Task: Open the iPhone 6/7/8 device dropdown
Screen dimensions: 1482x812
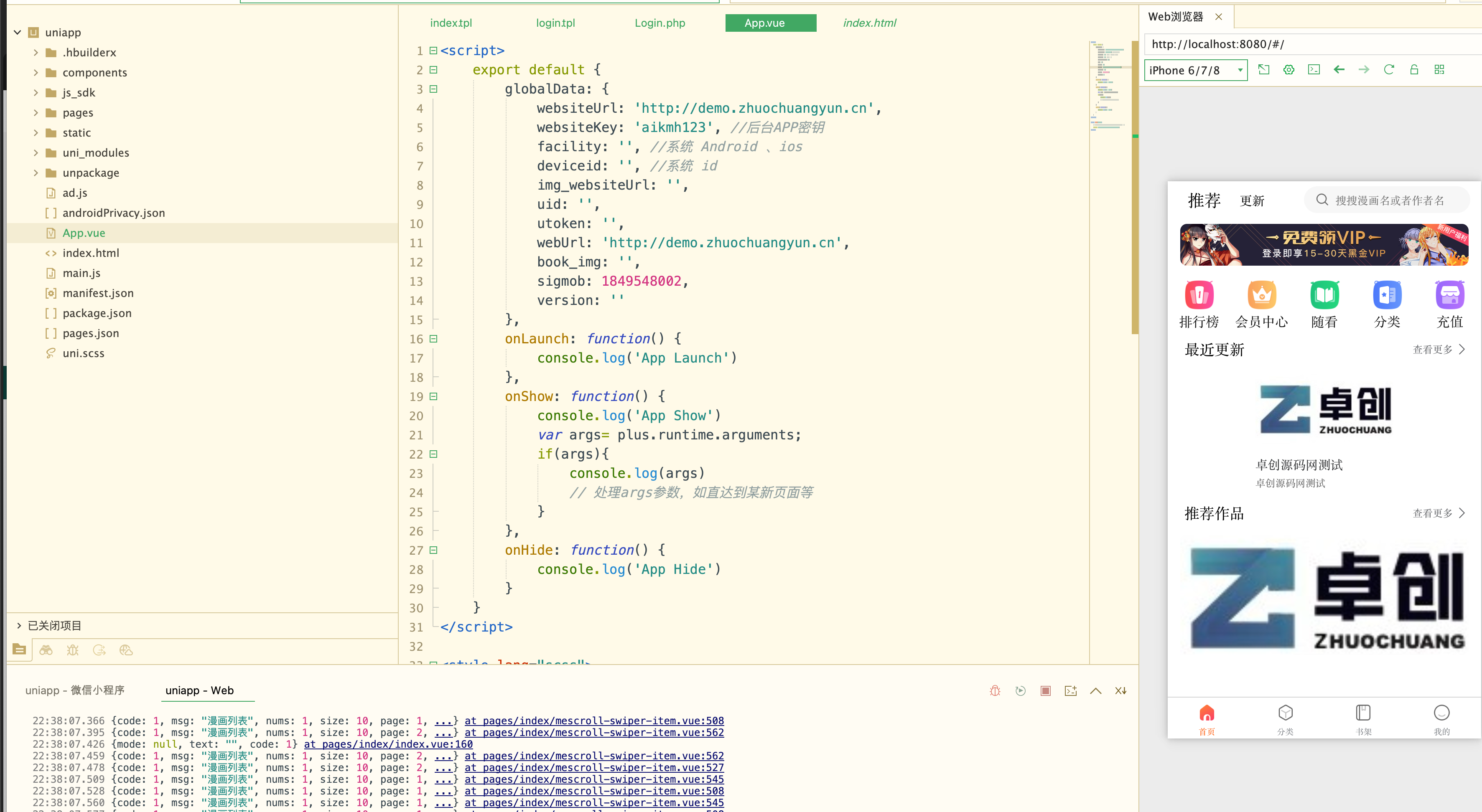Action: 1195,70
